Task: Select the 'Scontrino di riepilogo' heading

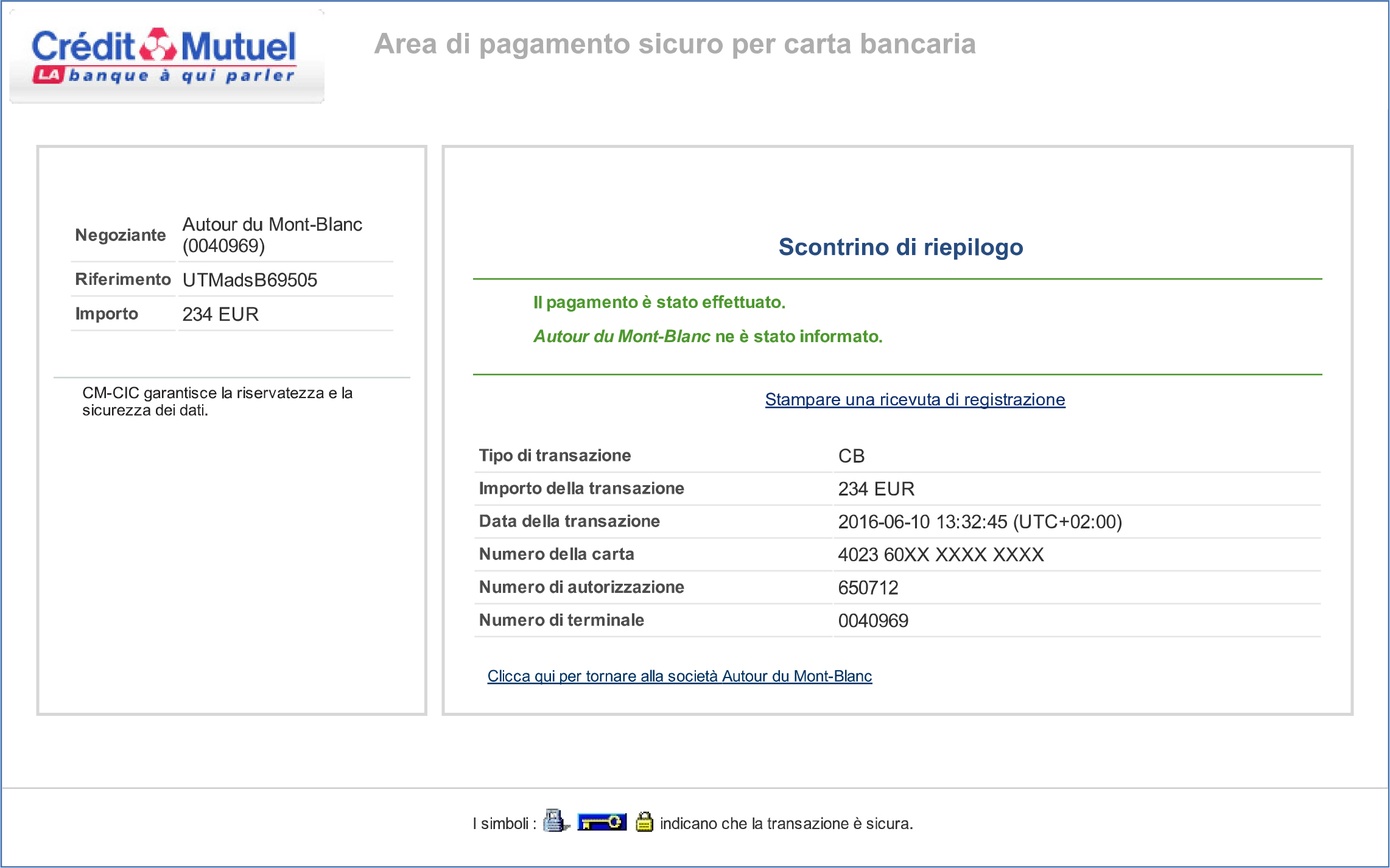Action: click(x=900, y=247)
